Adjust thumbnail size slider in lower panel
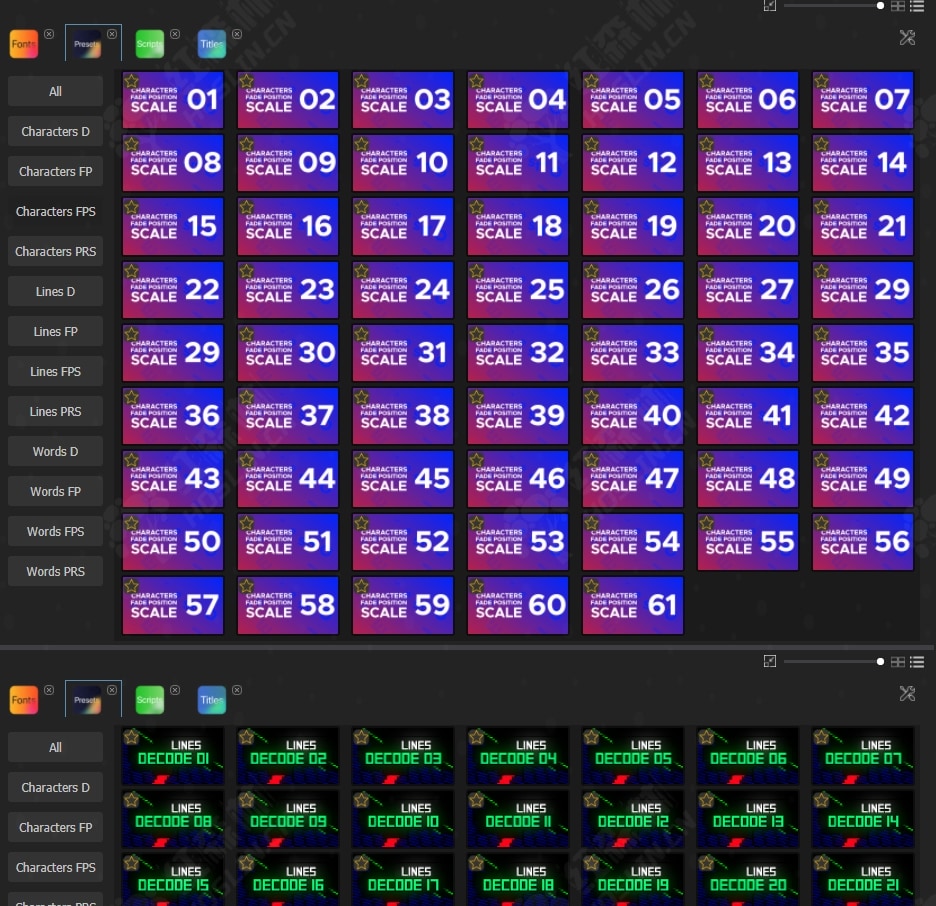Image resolution: width=936 pixels, height=906 pixels. (834, 662)
